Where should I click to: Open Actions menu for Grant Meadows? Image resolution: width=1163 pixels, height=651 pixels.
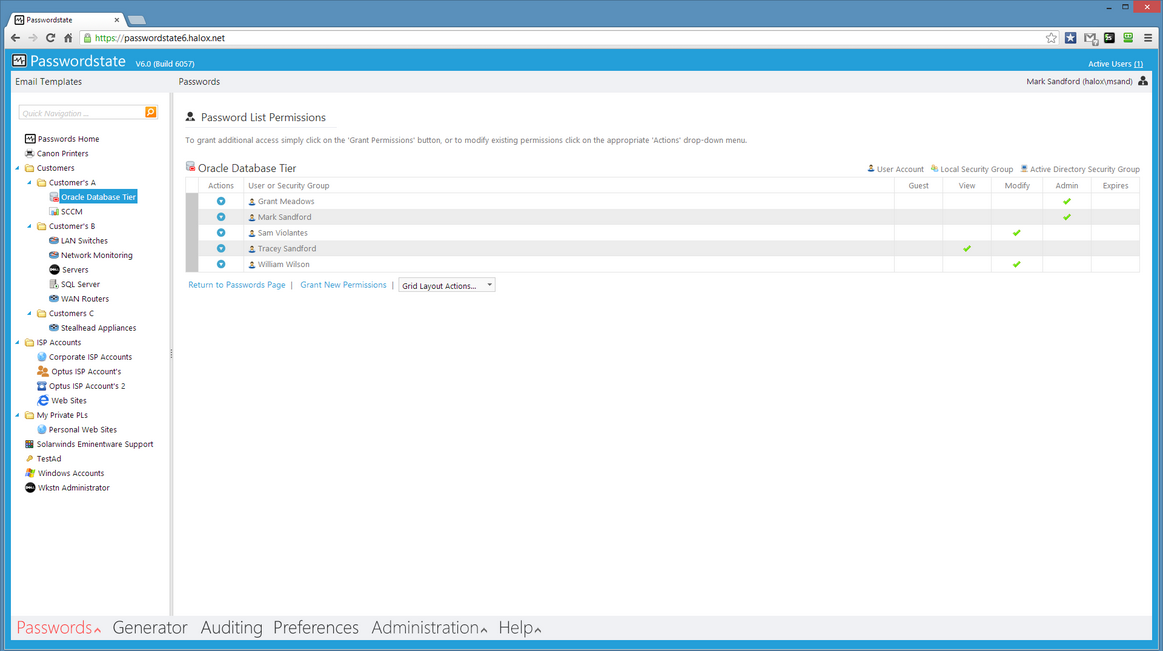click(x=221, y=201)
